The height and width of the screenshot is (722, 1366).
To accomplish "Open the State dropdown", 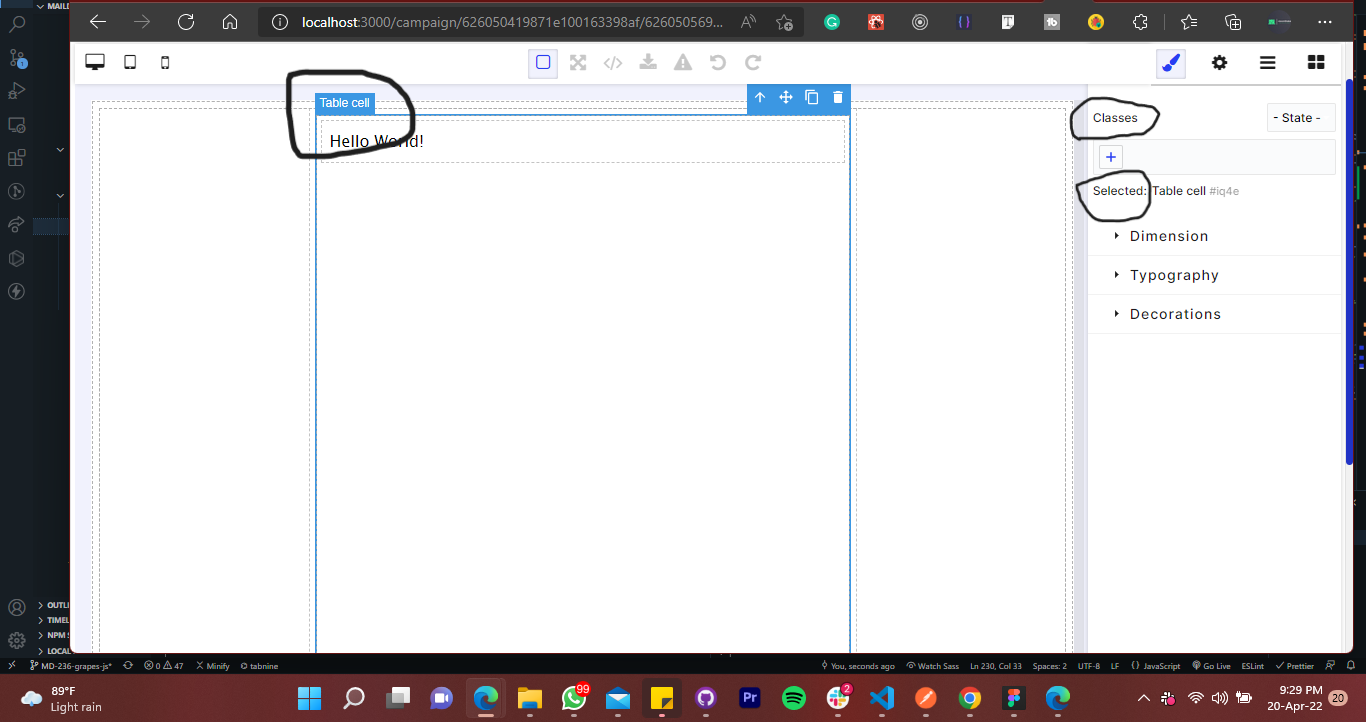I will tap(1301, 118).
